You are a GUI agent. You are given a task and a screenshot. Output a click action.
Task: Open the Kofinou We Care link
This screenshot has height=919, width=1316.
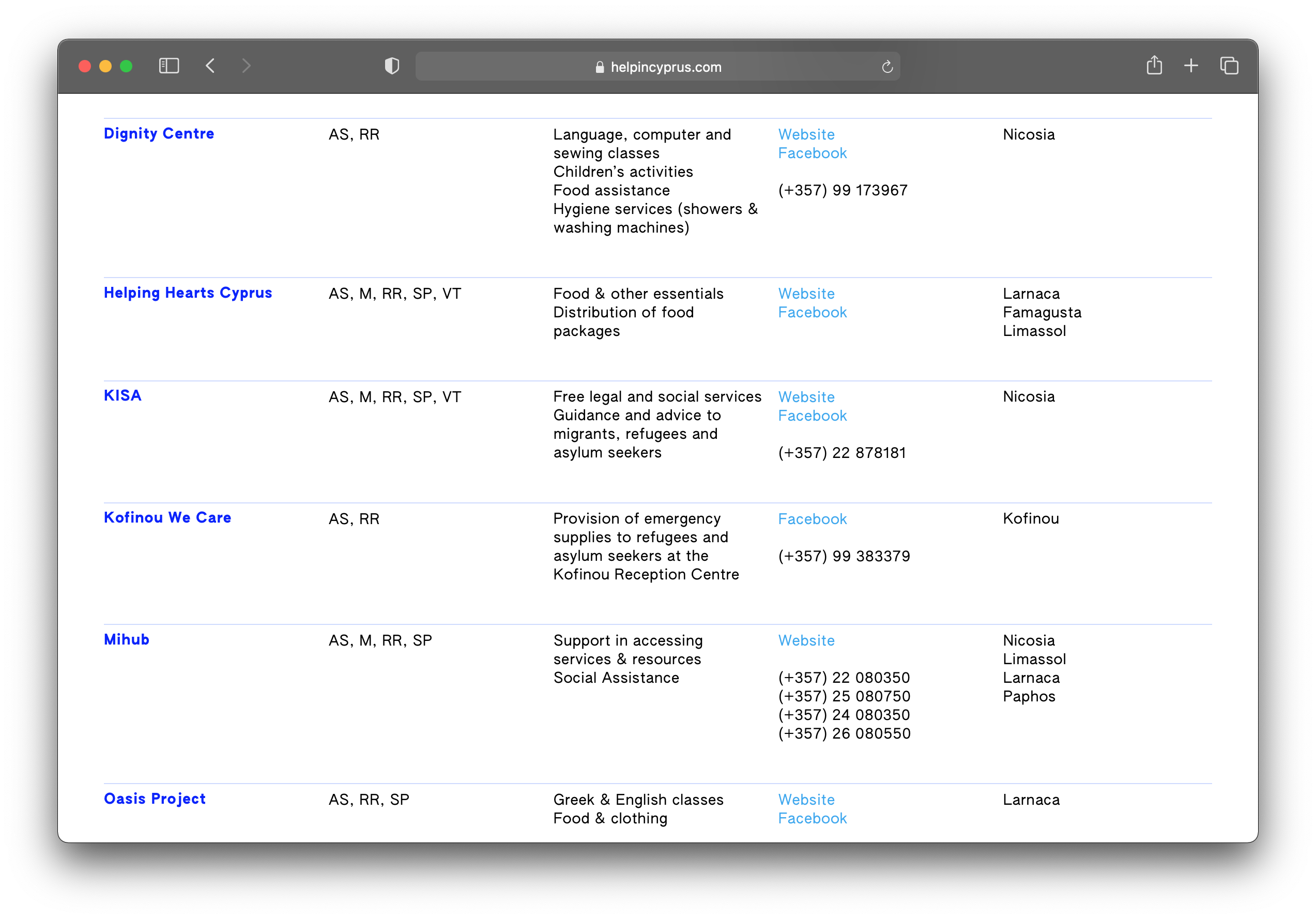pos(167,518)
